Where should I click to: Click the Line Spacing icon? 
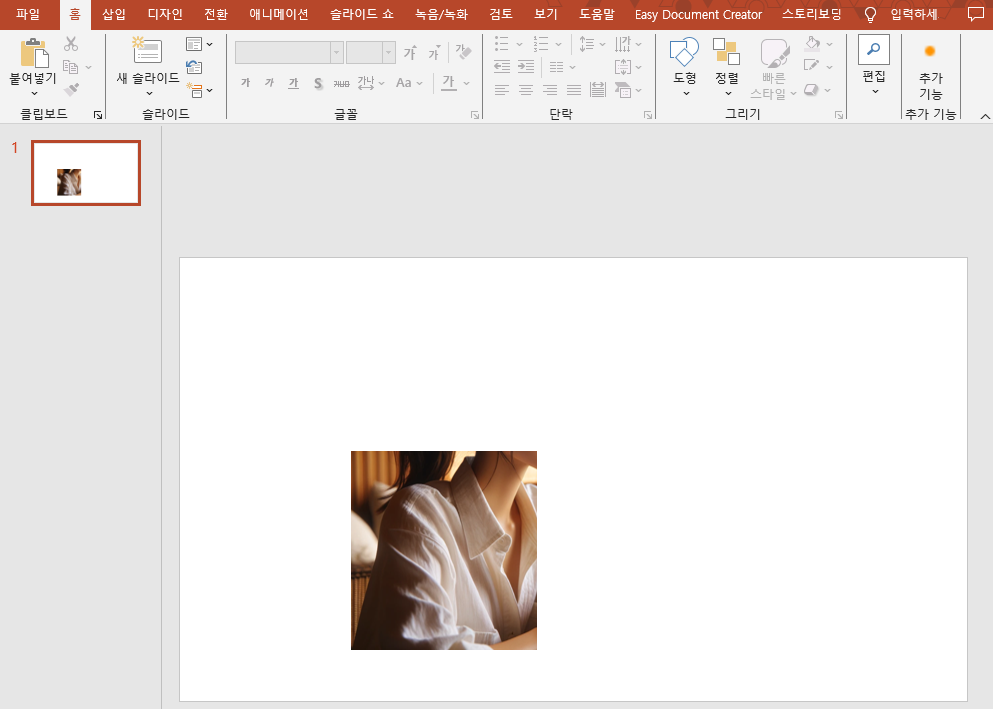586,44
